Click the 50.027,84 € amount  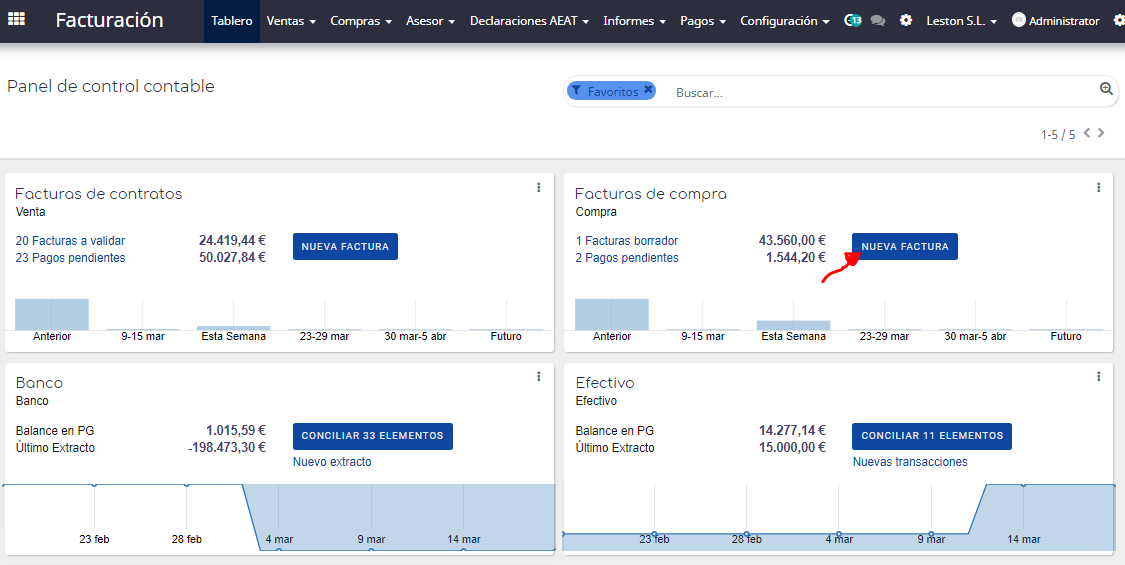(x=232, y=258)
